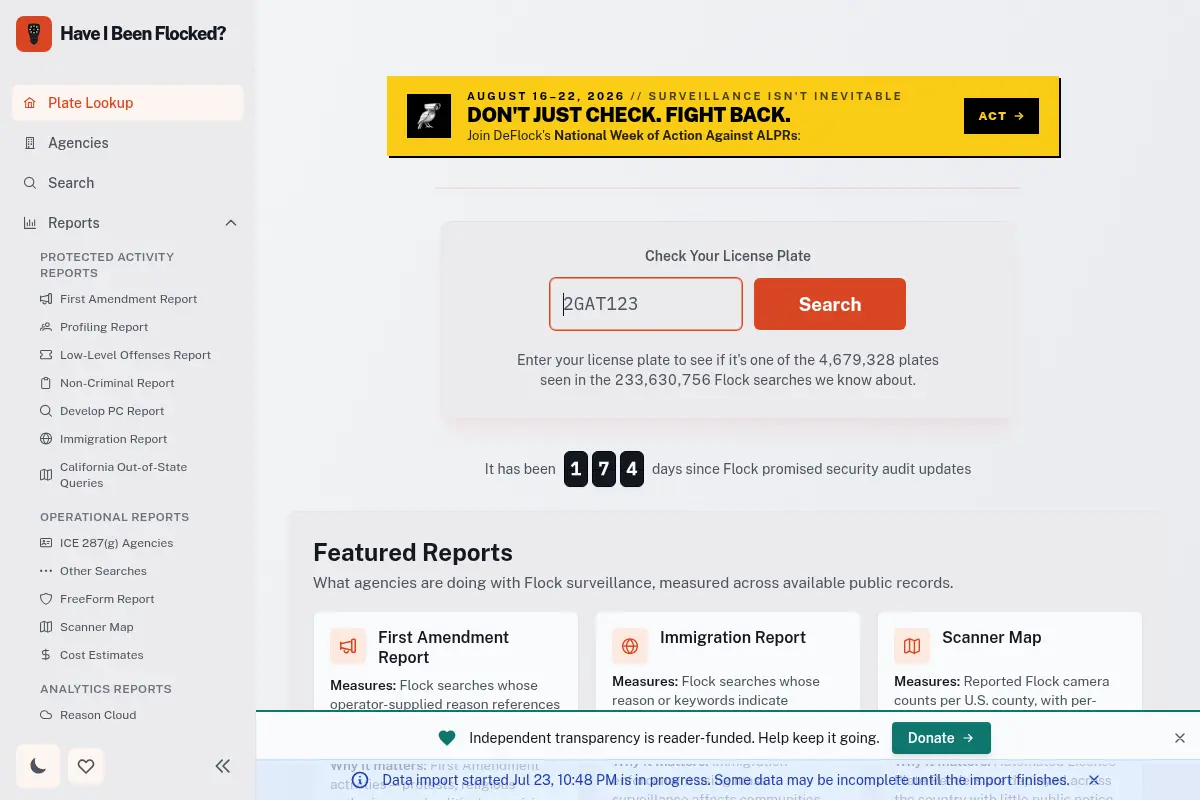The width and height of the screenshot is (1200, 800).
Task: Click the bar chart icon beside Reports
Action: pos(30,223)
